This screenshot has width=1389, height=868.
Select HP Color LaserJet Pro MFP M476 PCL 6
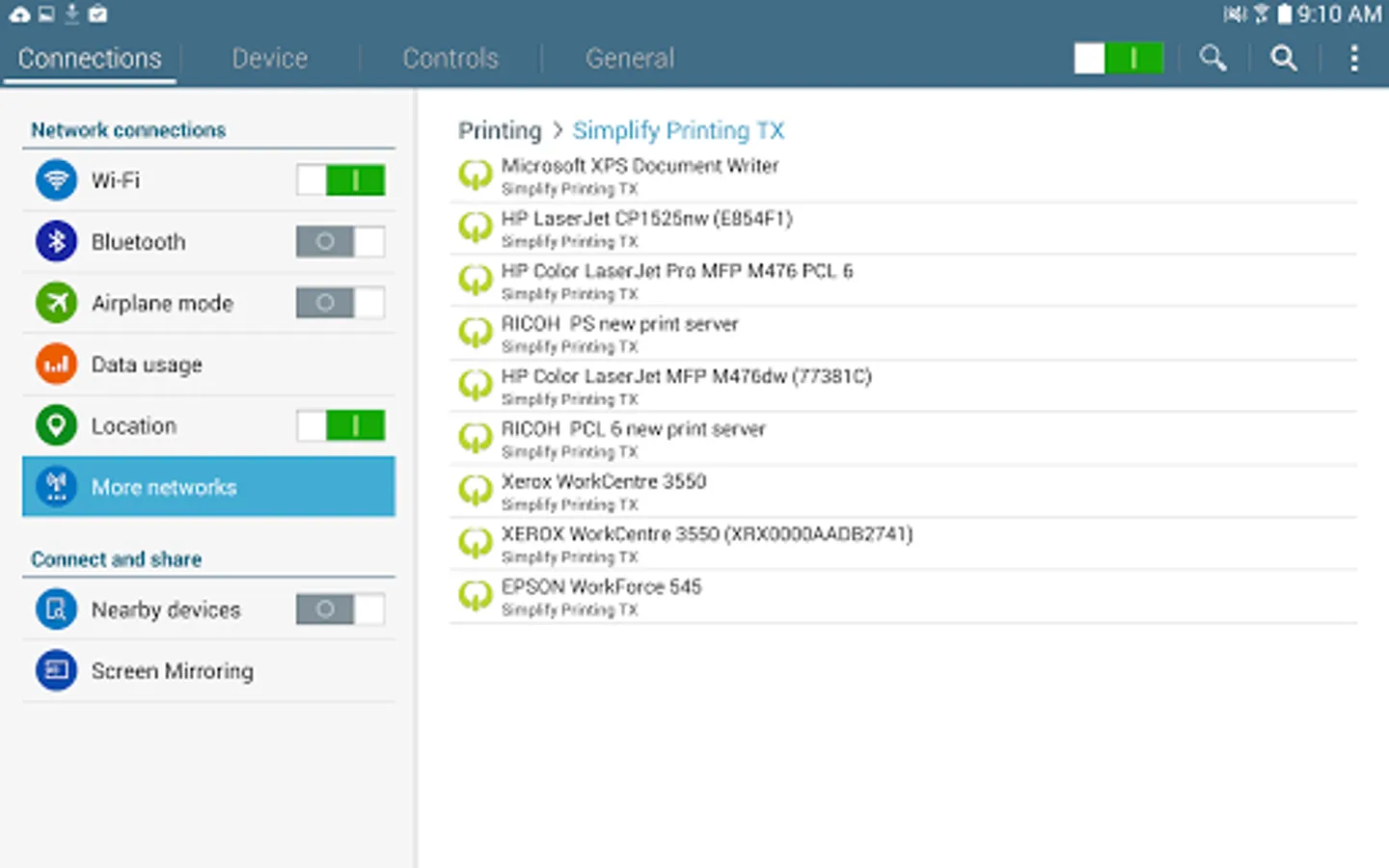coord(903,281)
